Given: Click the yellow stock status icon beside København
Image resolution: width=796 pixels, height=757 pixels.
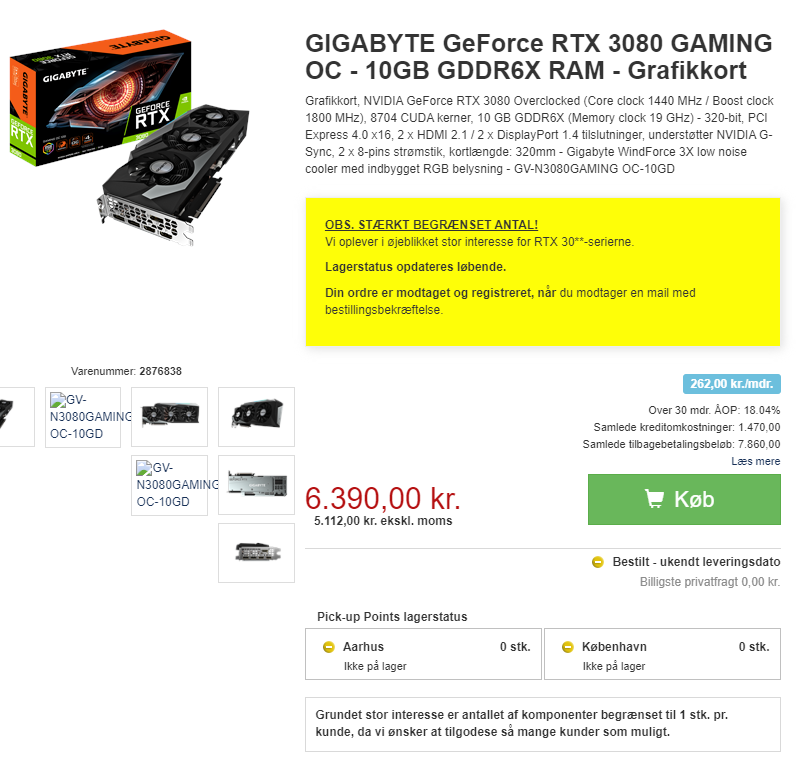Looking at the screenshot, I should (568, 647).
